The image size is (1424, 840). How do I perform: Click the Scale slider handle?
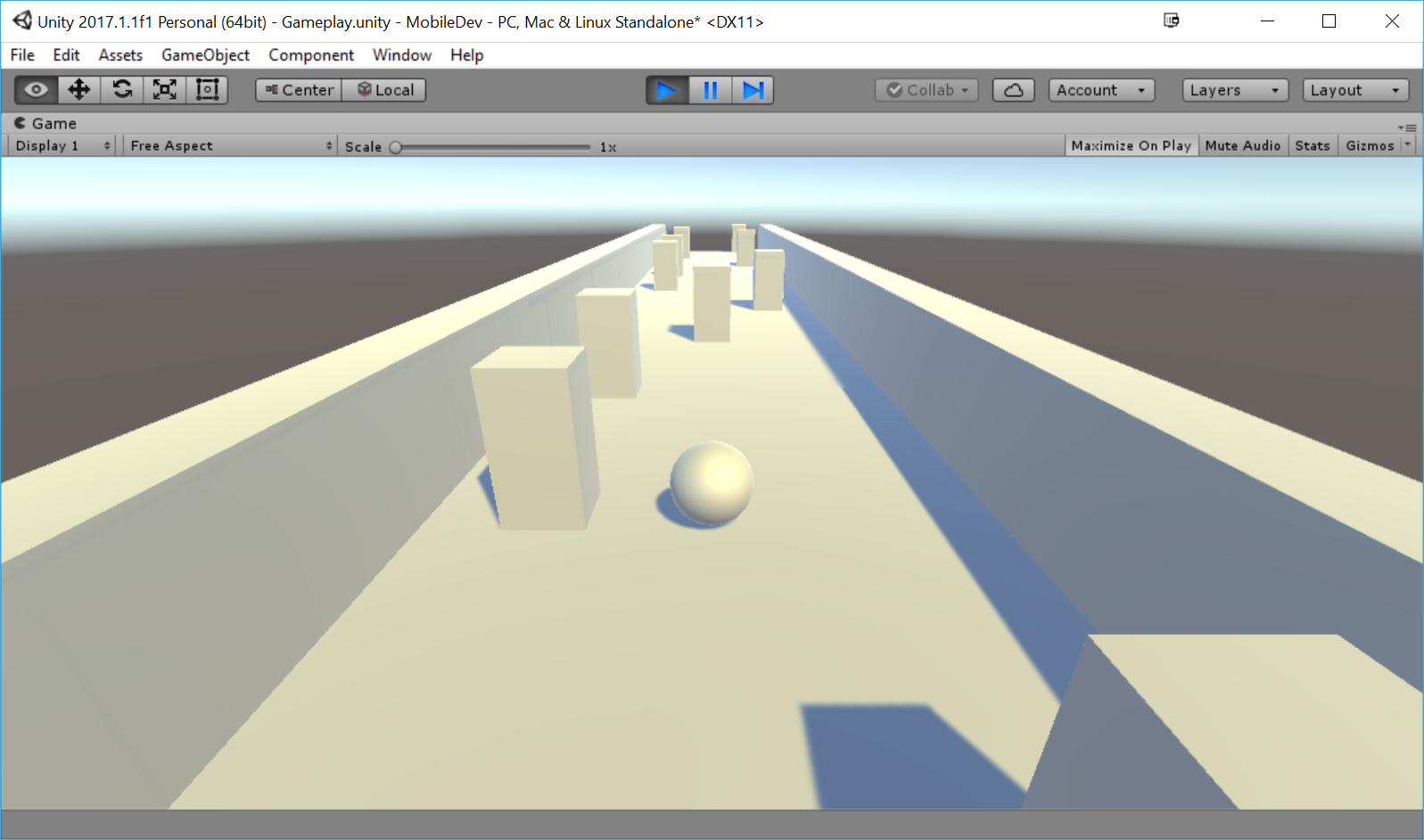pos(395,147)
